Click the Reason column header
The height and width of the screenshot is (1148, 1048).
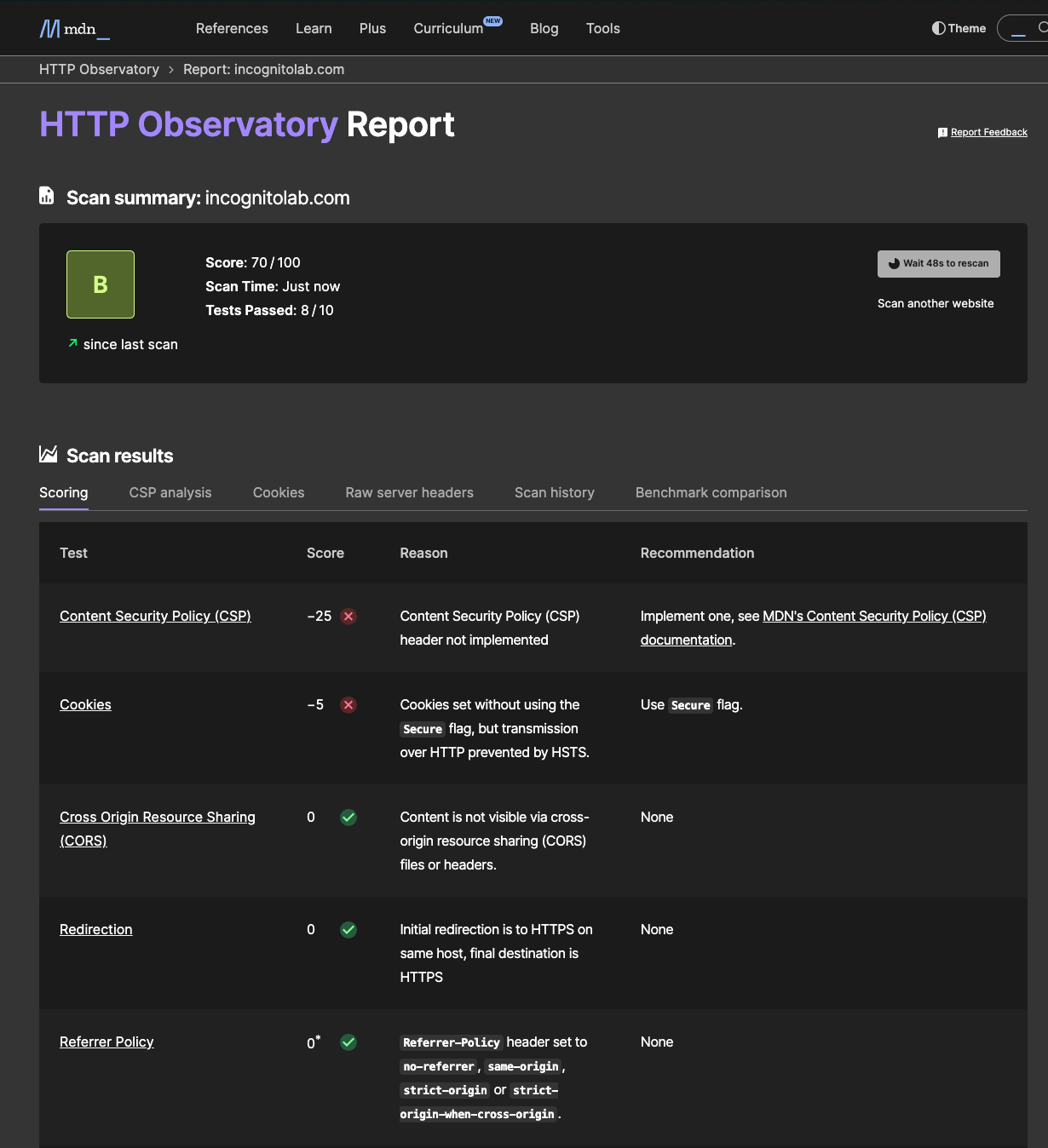[x=423, y=553]
